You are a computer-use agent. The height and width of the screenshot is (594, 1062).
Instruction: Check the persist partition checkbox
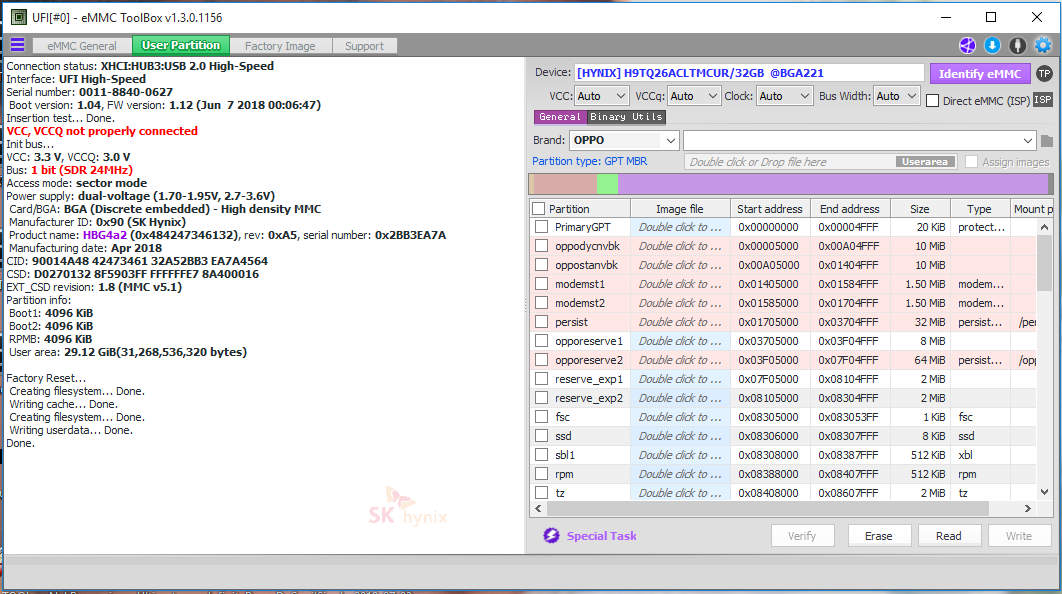(x=541, y=322)
